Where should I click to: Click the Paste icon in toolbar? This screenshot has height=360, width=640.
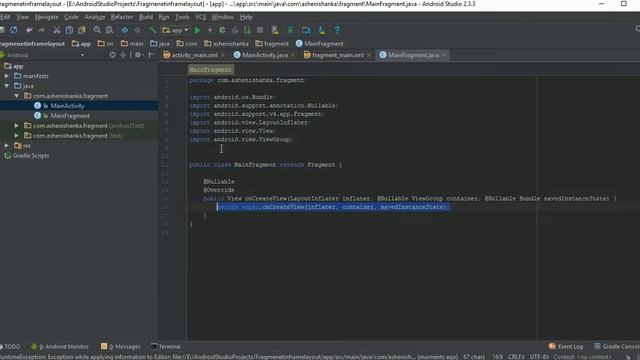(x=82, y=30)
